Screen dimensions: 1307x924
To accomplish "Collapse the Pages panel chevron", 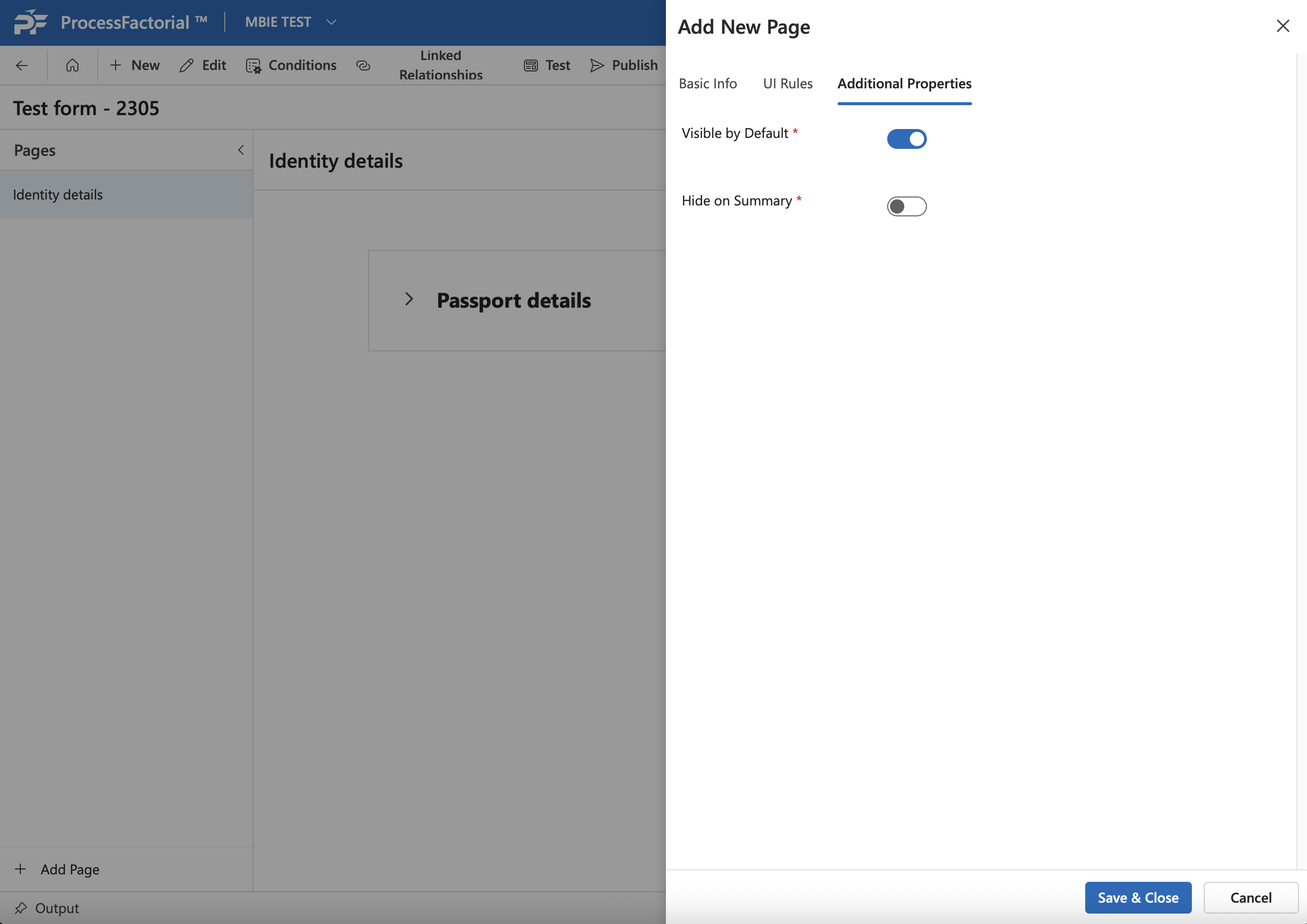I will tap(241, 150).
